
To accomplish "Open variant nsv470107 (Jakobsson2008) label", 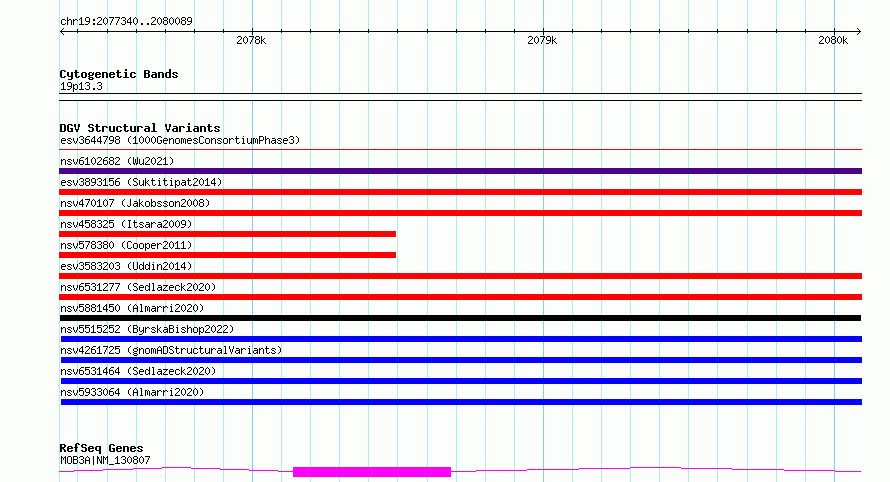I will coord(135,203).
